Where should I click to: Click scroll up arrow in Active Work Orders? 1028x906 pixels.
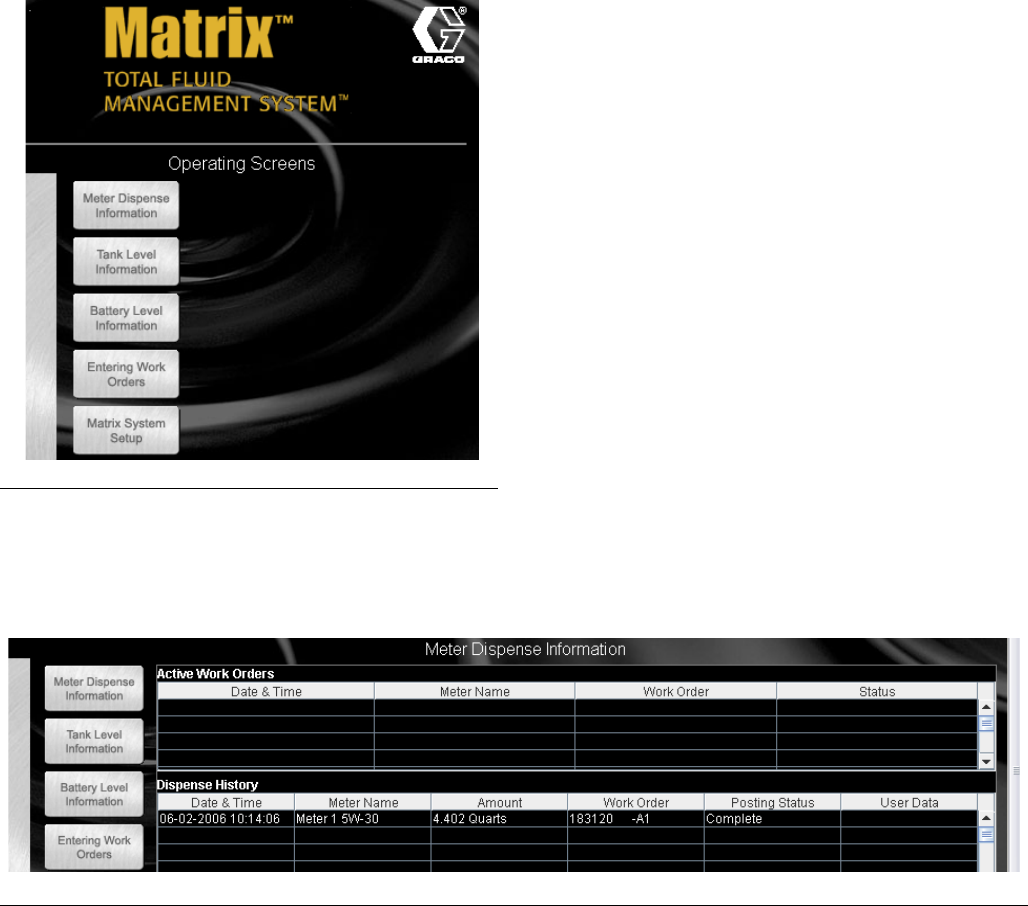tap(986, 707)
